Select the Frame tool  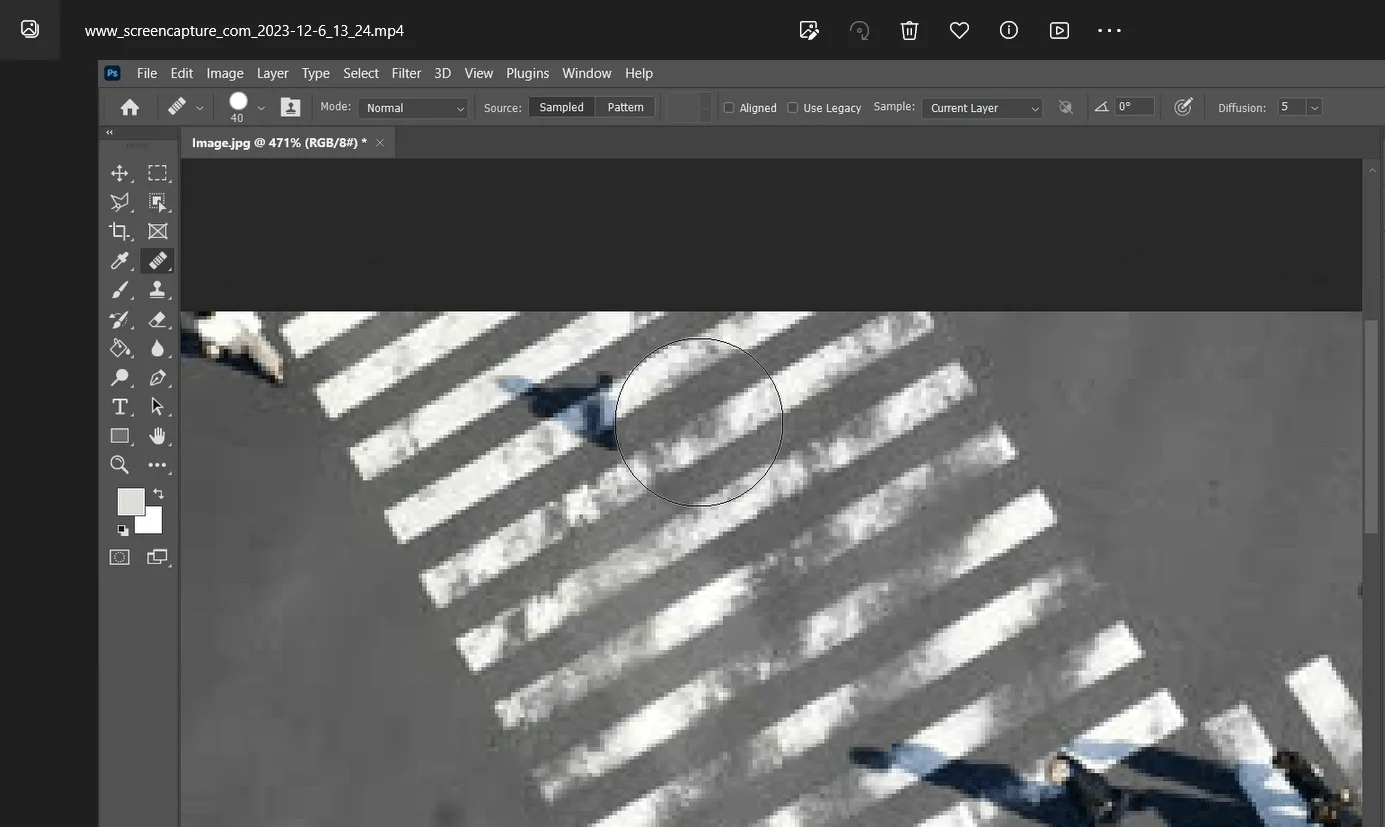pyautogui.click(x=158, y=231)
